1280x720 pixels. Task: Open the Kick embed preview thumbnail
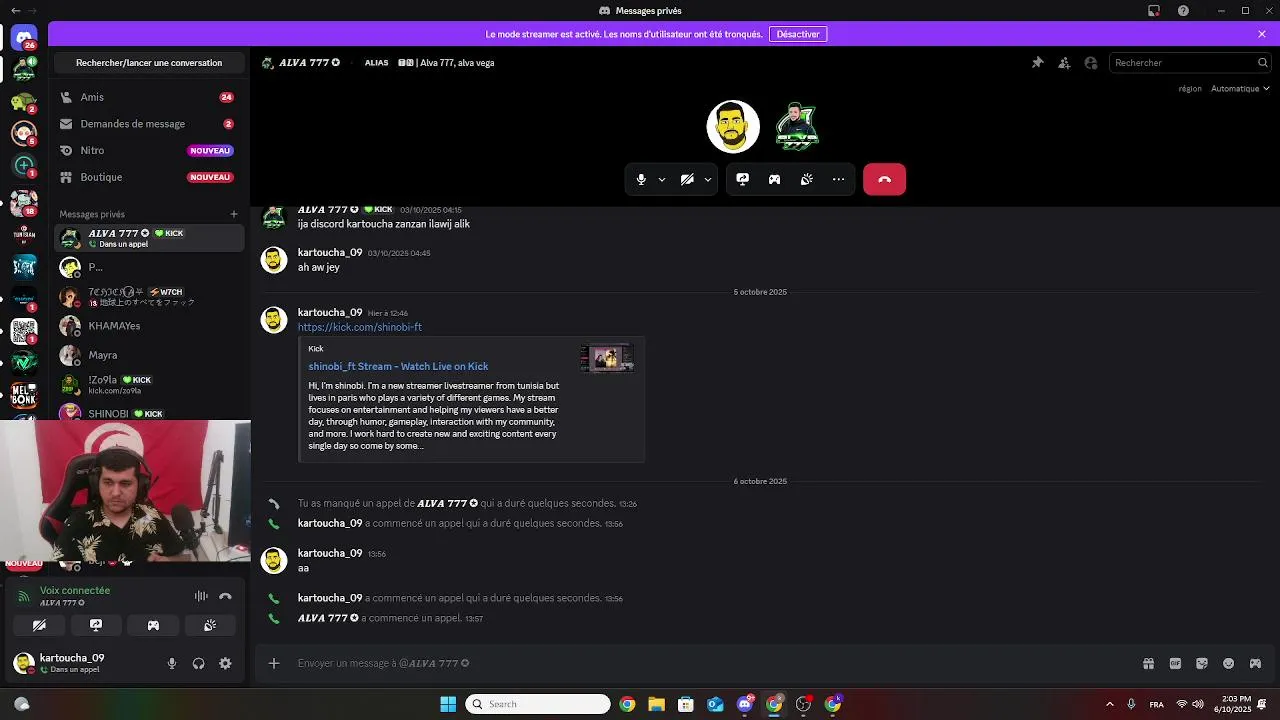coord(607,358)
